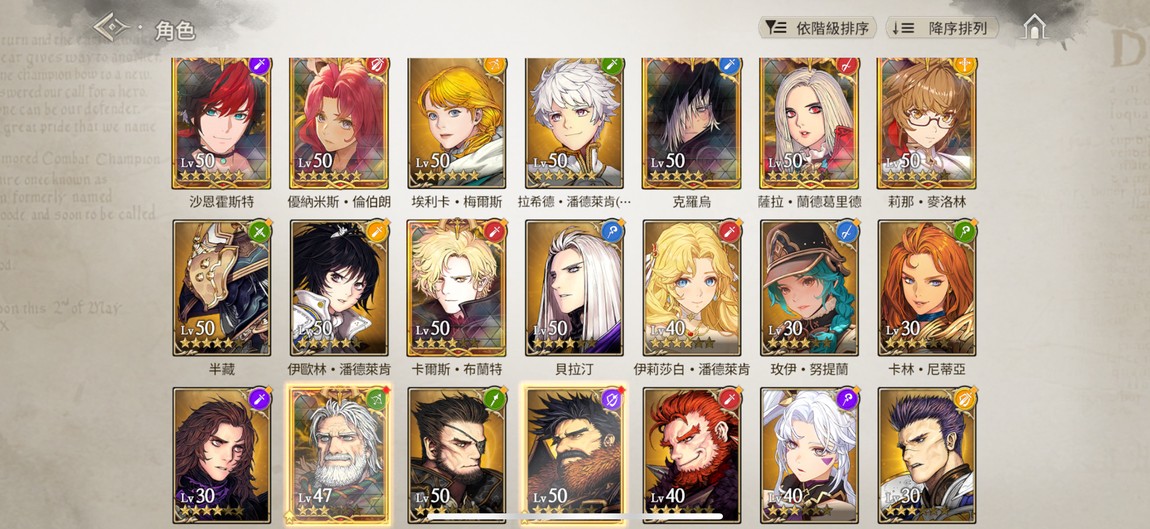Tap the blue staff icon on 貝拉汀
The height and width of the screenshot is (529, 1150).
pos(612,232)
